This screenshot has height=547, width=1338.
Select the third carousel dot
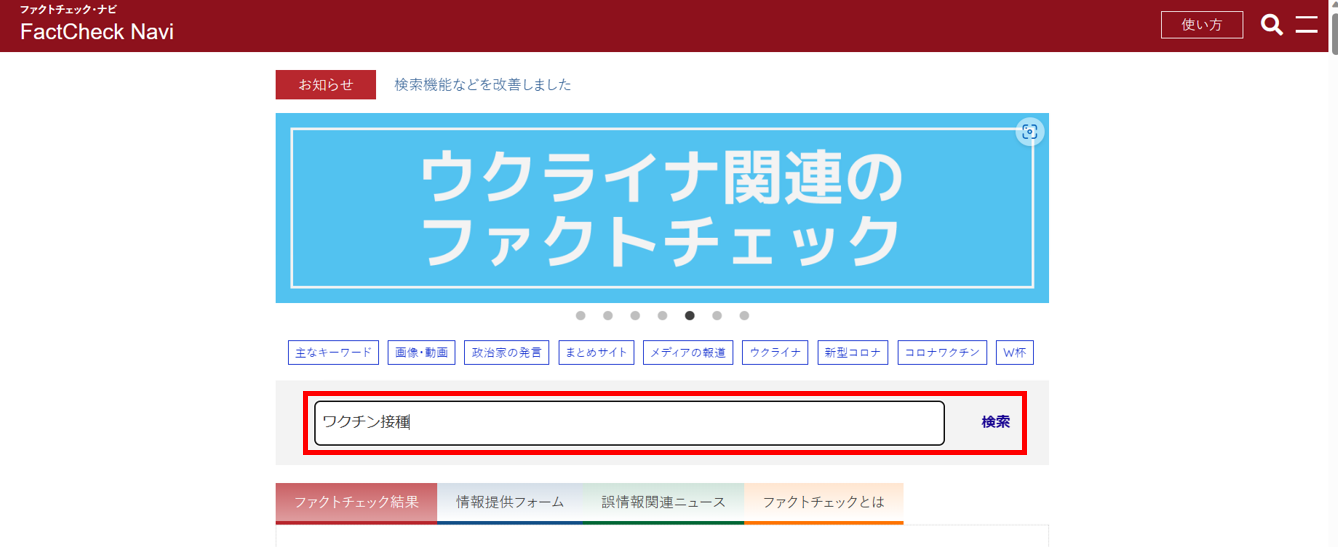click(x=635, y=316)
